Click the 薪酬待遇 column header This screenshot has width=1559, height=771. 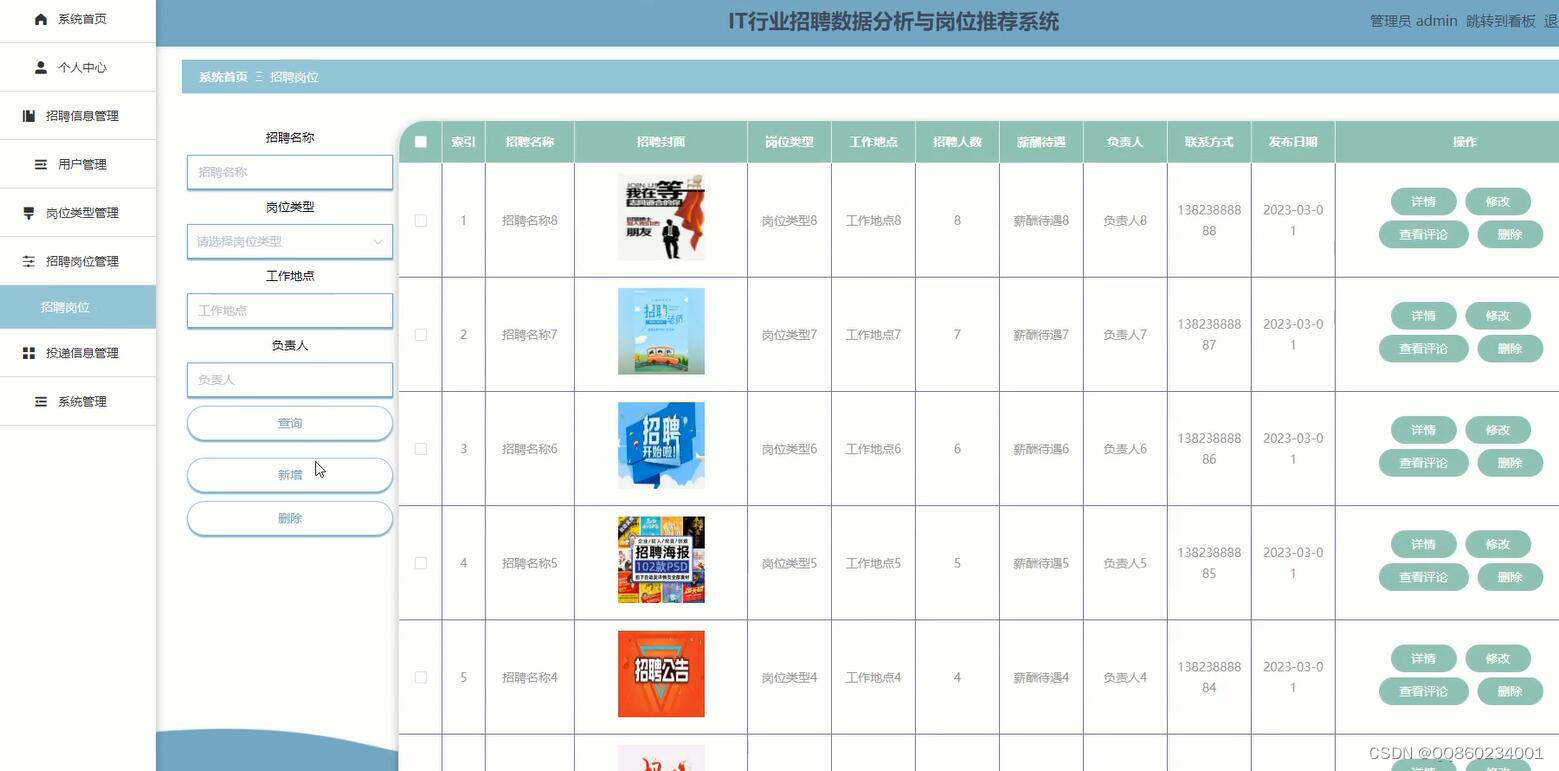coord(1041,142)
